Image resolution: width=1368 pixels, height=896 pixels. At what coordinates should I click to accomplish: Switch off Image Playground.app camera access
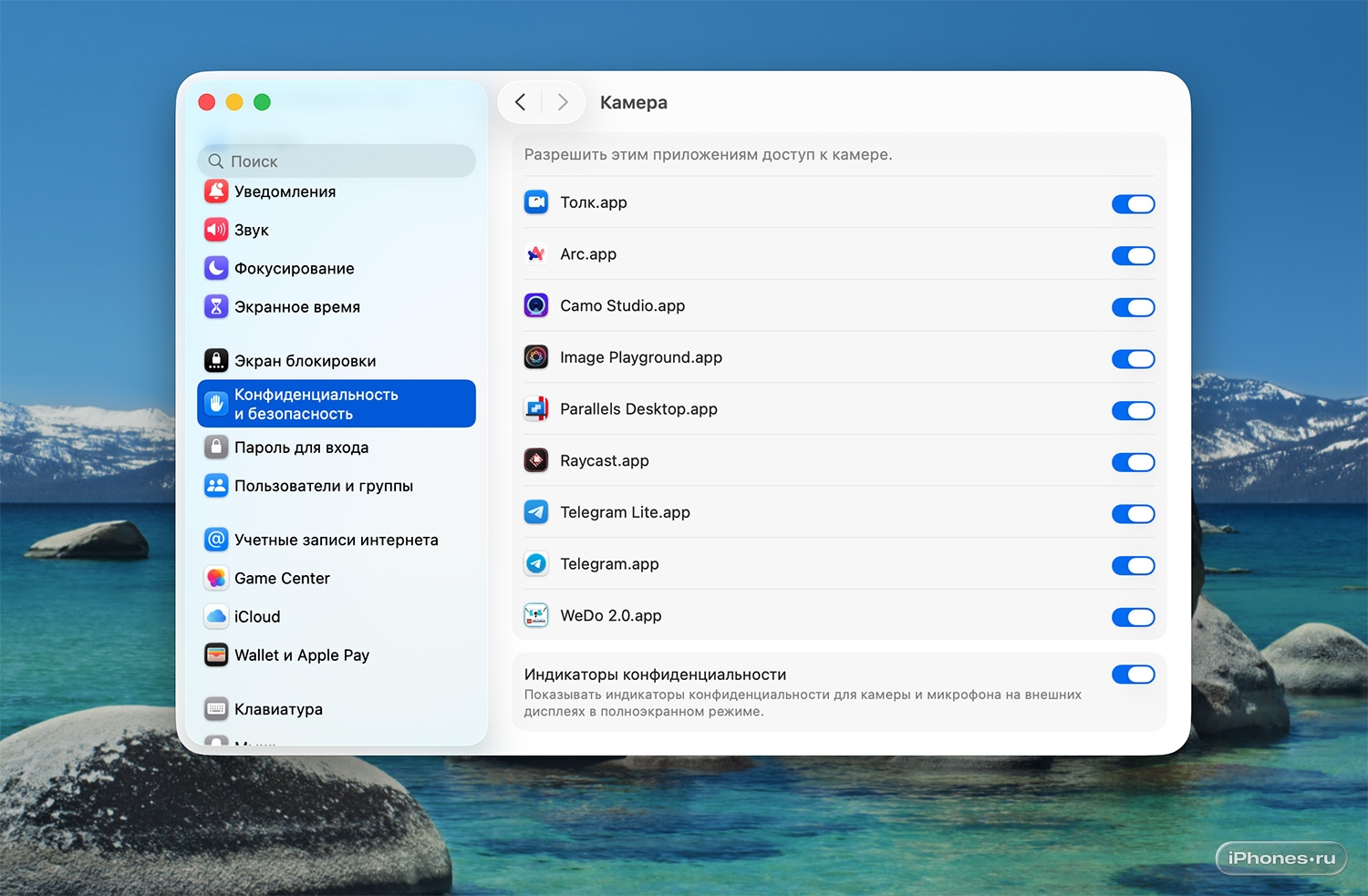point(1134,359)
